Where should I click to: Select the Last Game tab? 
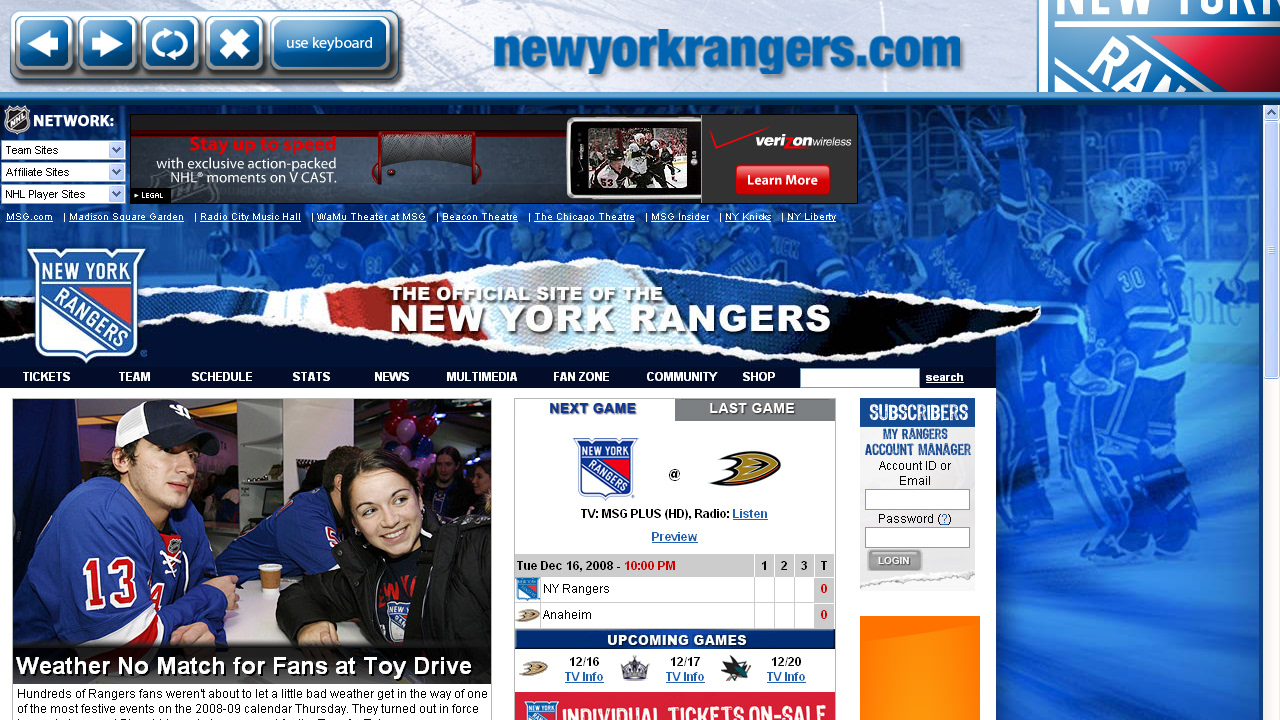(755, 409)
